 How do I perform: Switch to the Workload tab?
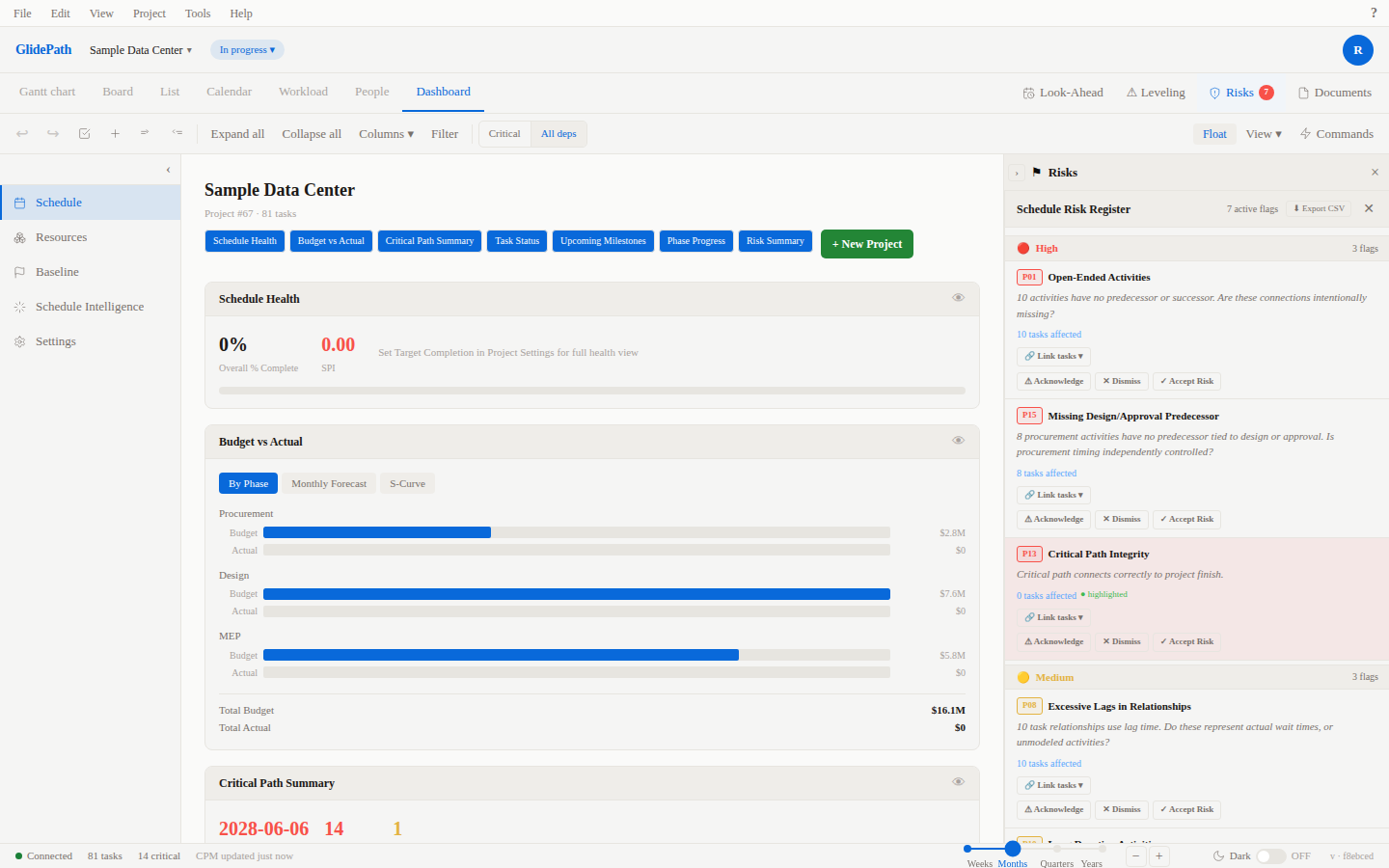(303, 92)
